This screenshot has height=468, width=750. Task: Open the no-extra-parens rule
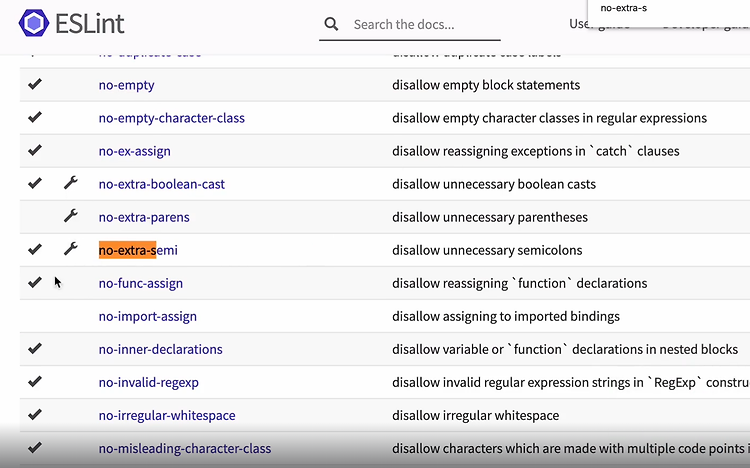click(x=144, y=217)
